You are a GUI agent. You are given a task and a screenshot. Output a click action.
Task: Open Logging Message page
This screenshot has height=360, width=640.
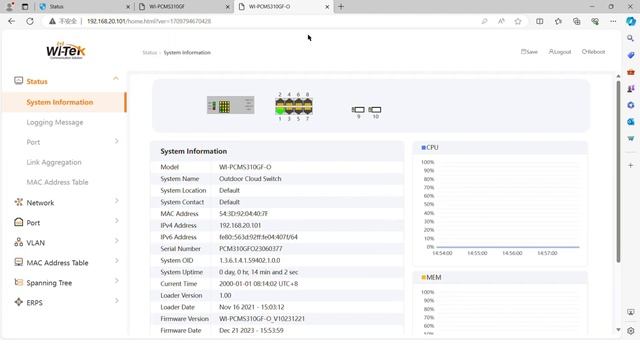(x=55, y=122)
